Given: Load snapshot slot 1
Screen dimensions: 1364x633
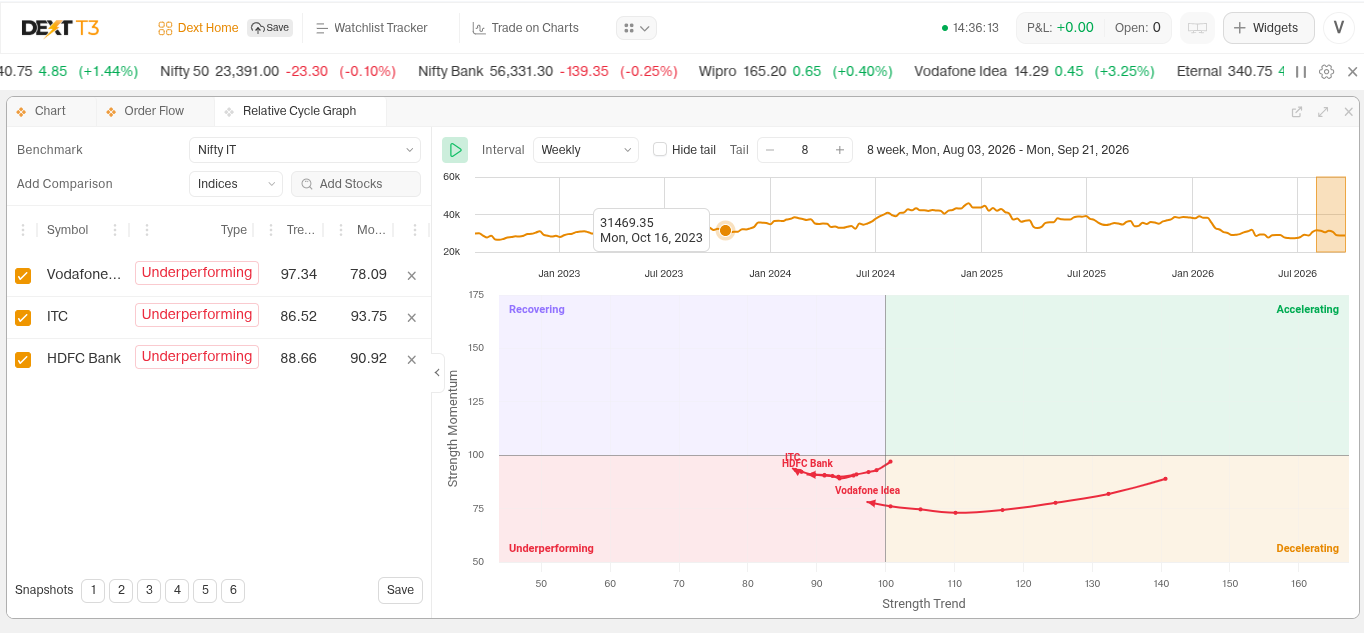Looking at the screenshot, I should 93,590.
